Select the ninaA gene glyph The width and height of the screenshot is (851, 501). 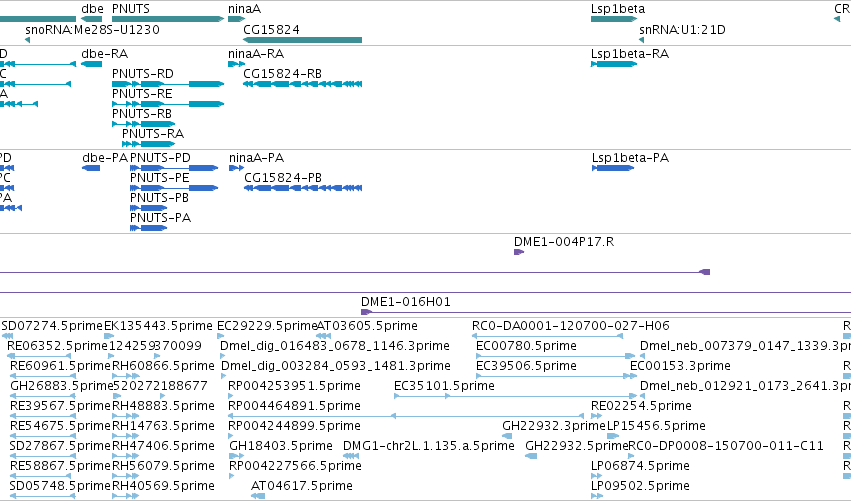tap(237, 19)
